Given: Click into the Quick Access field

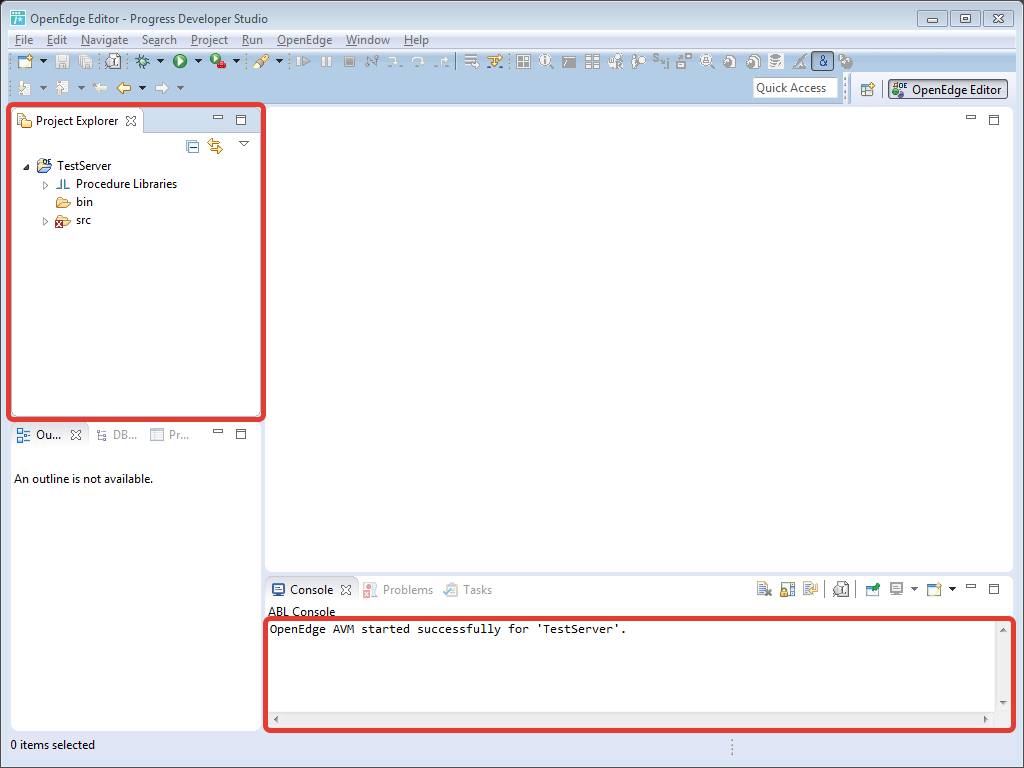Looking at the screenshot, I should [x=795, y=88].
